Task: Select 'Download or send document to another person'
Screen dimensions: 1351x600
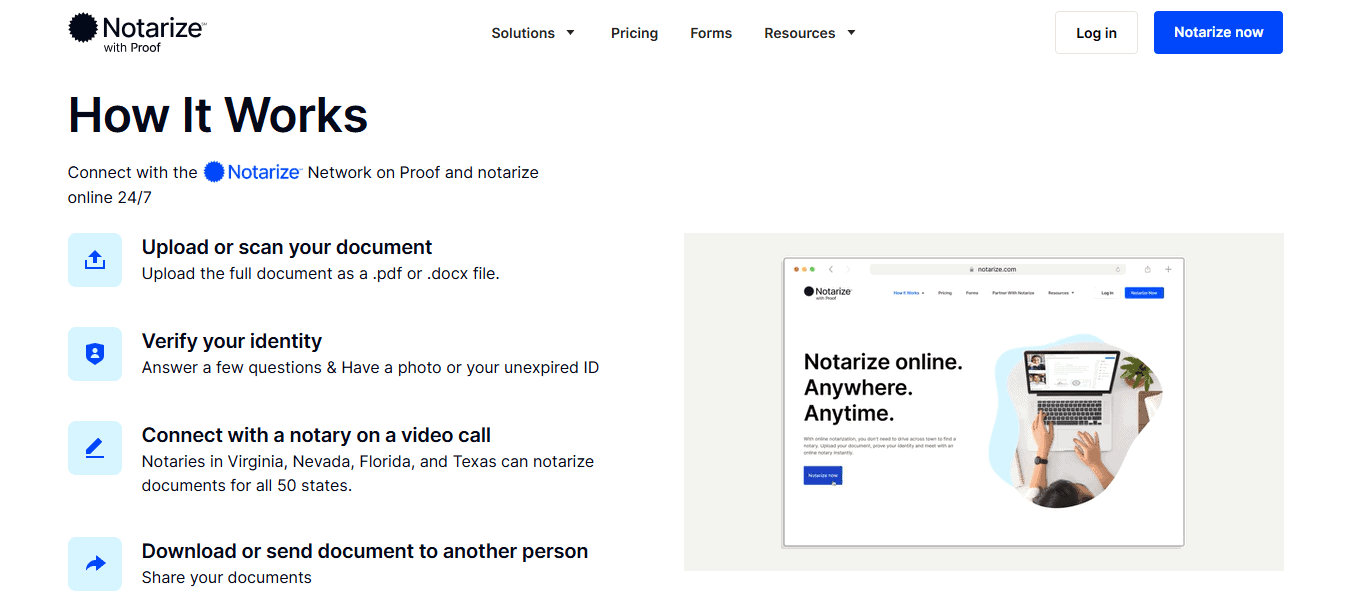Action: [365, 551]
